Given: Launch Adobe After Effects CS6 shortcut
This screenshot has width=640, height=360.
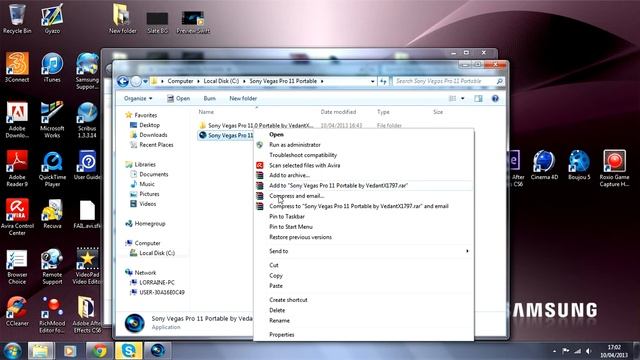Looking at the screenshot, I should 87,315.
